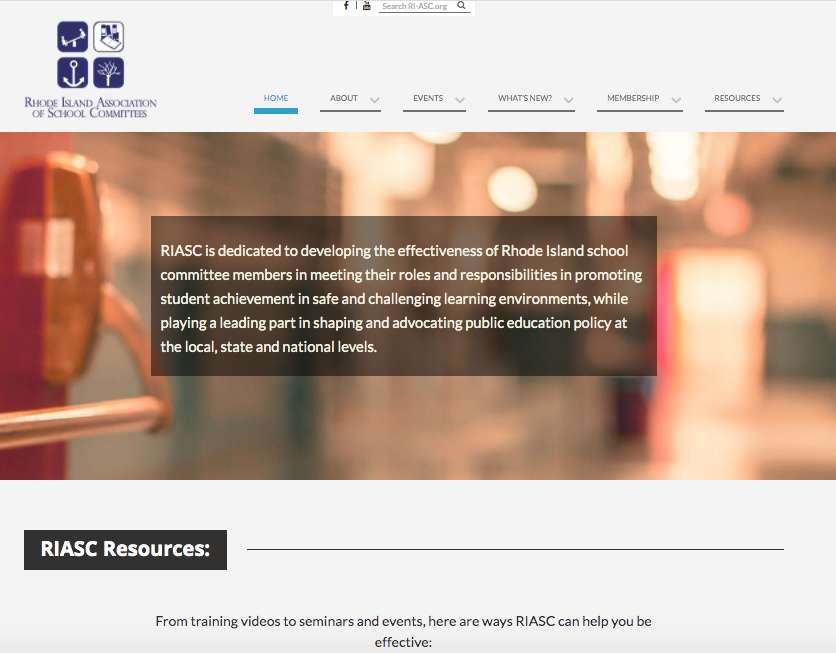Image resolution: width=836 pixels, height=653 pixels.
Task: Click the seesaw logo tile
Action: click(73, 37)
